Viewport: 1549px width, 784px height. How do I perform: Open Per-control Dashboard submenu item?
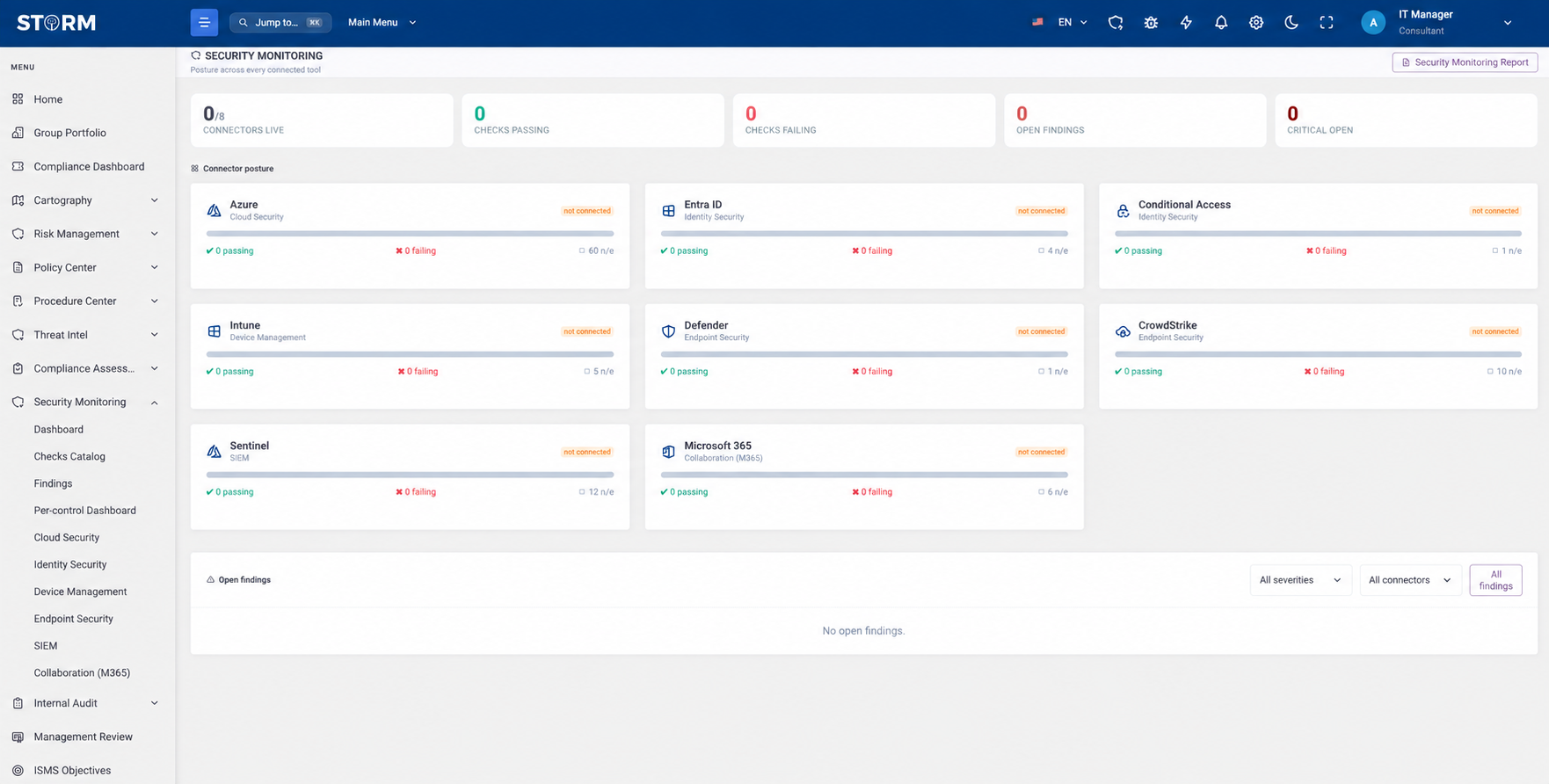pyautogui.click(x=84, y=511)
